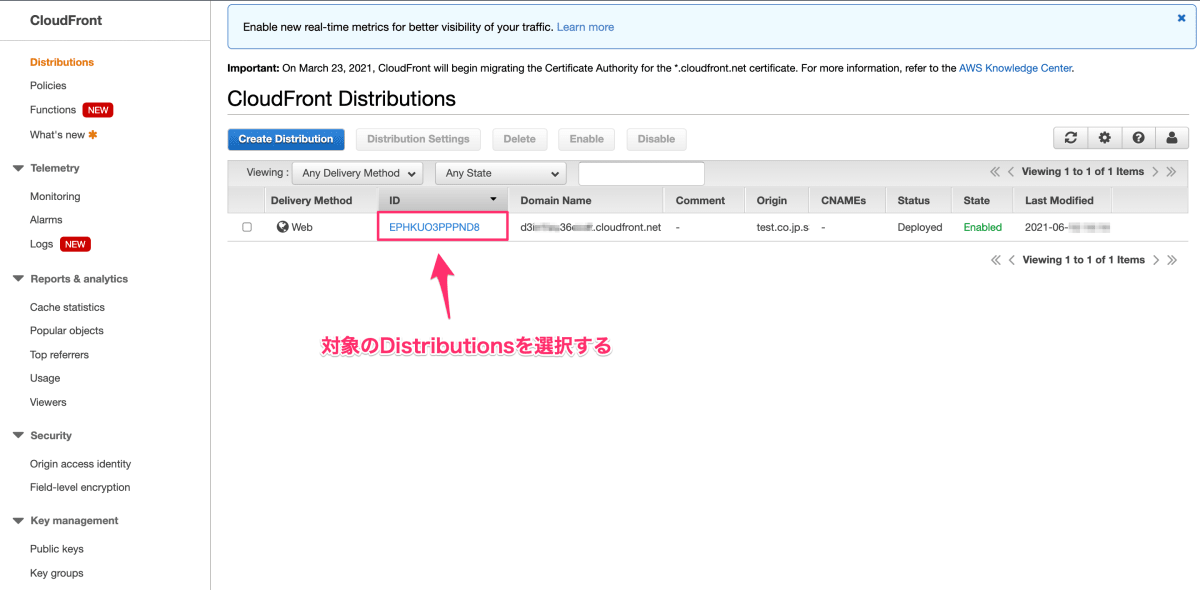Image resolution: width=1200 pixels, height=590 pixels.
Task: Open Public keys page
Action: [57, 549]
